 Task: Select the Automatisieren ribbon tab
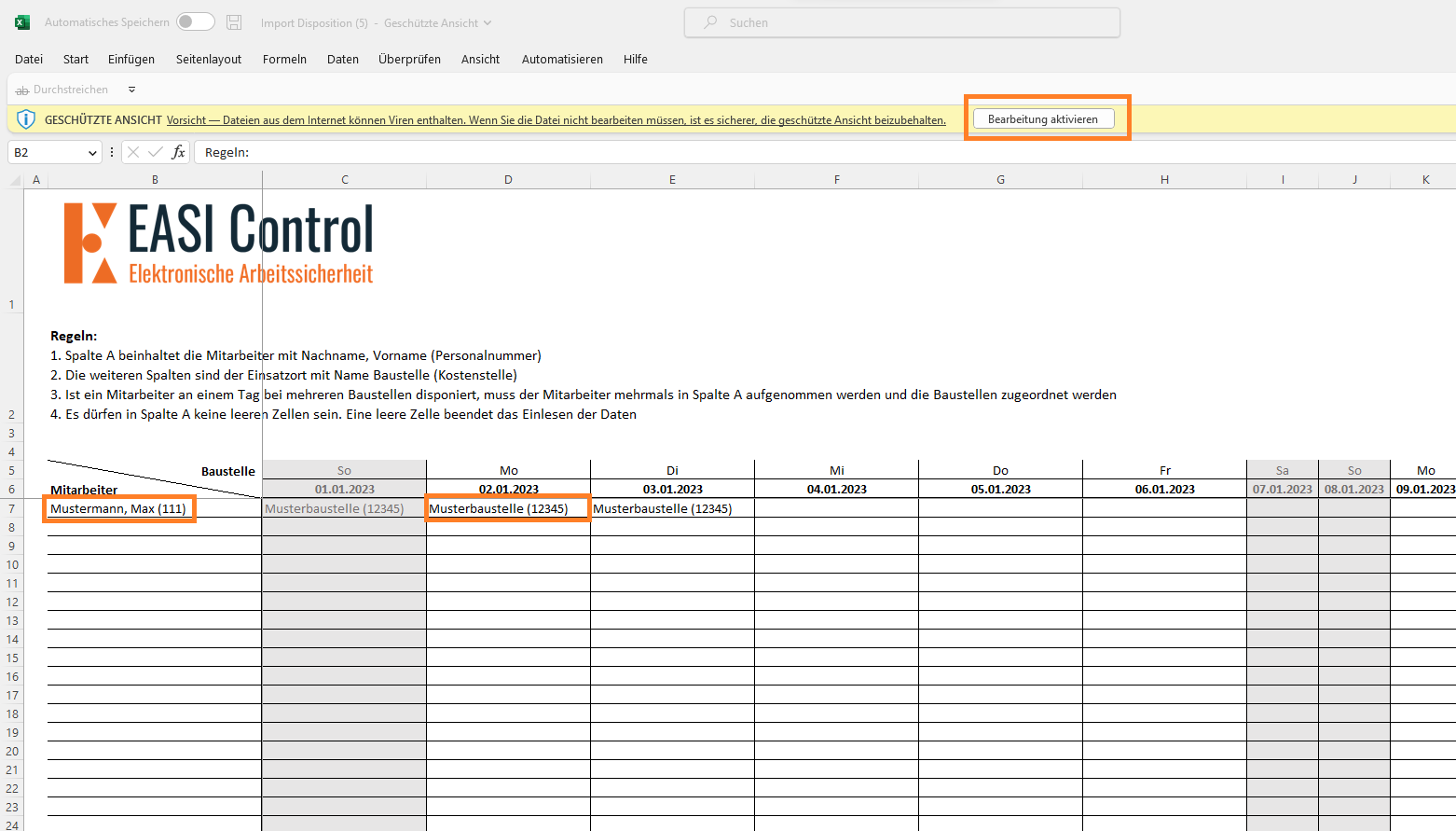point(562,59)
